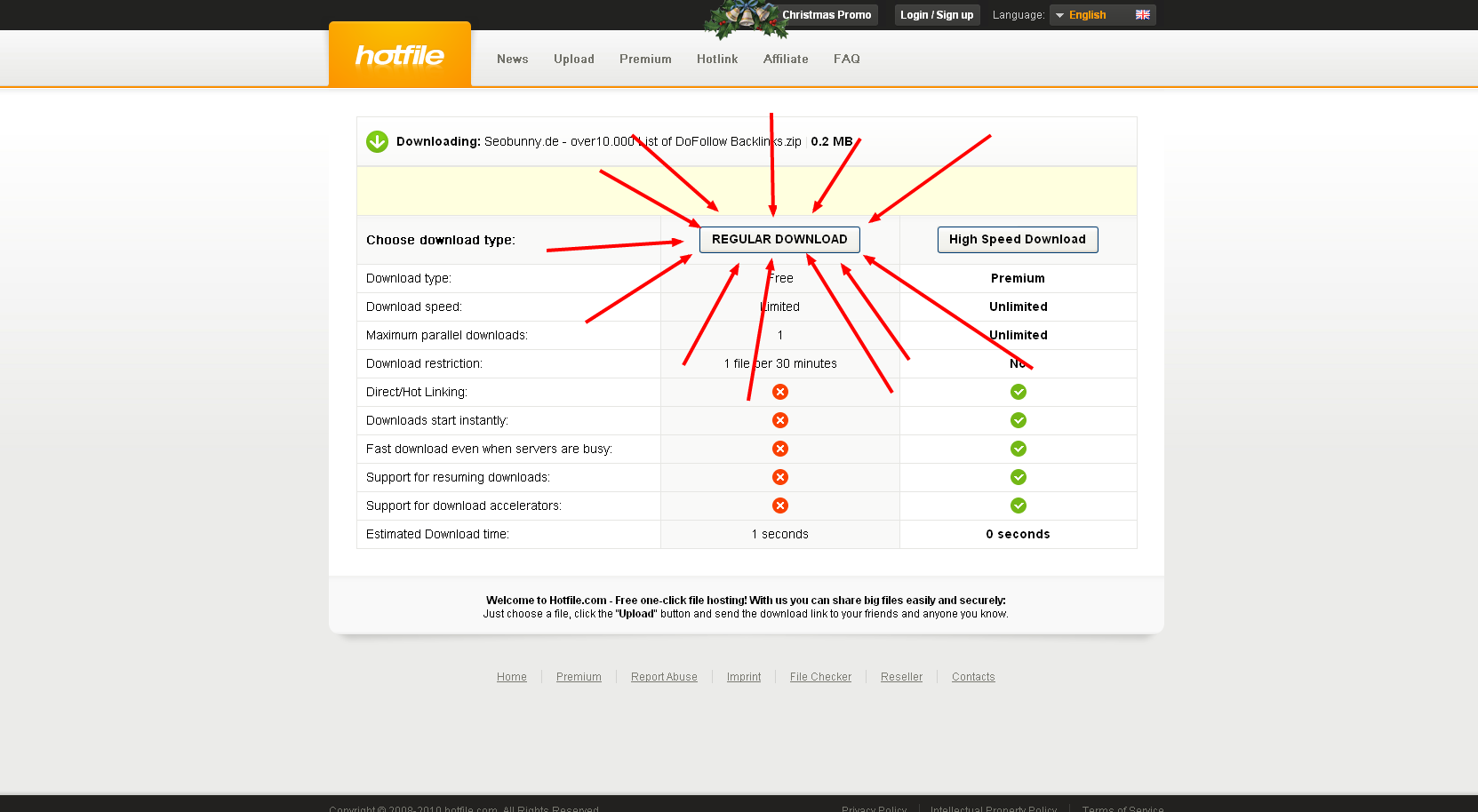Click green check in Fast download row
Viewport: 1478px width, 812px height.
click(1019, 449)
